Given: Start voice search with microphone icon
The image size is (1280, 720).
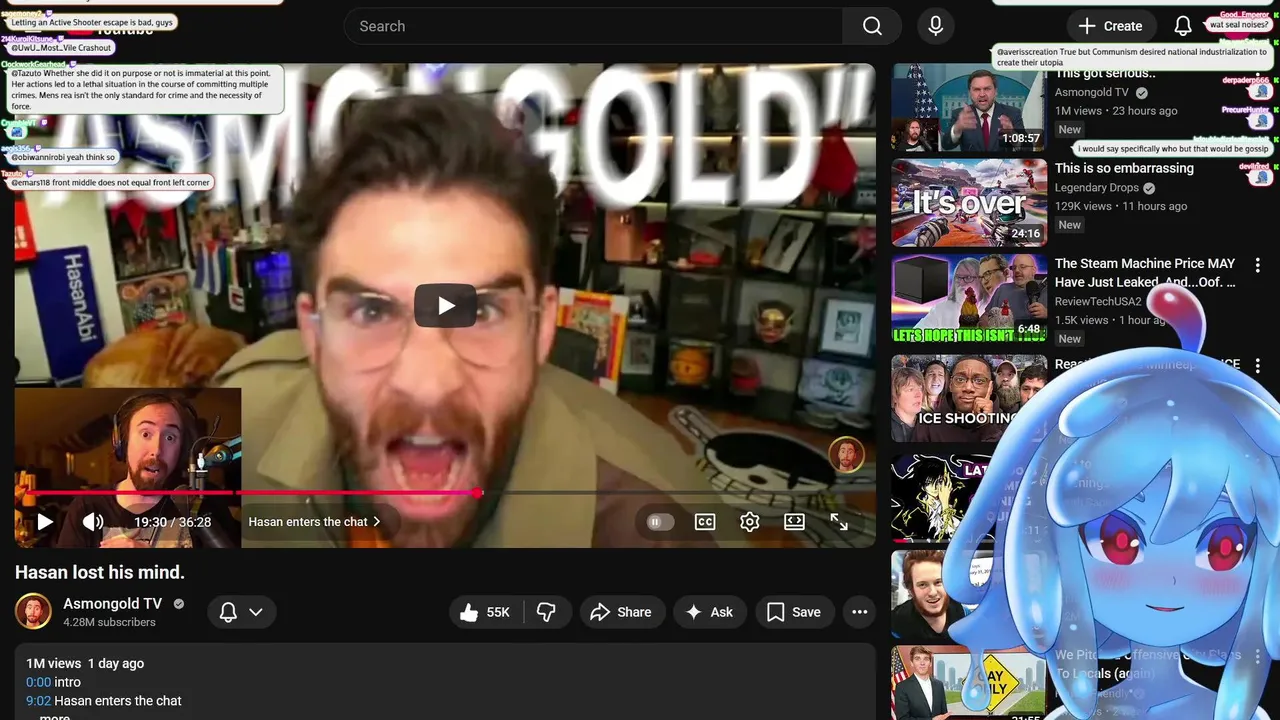Looking at the screenshot, I should [x=935, y=26].
